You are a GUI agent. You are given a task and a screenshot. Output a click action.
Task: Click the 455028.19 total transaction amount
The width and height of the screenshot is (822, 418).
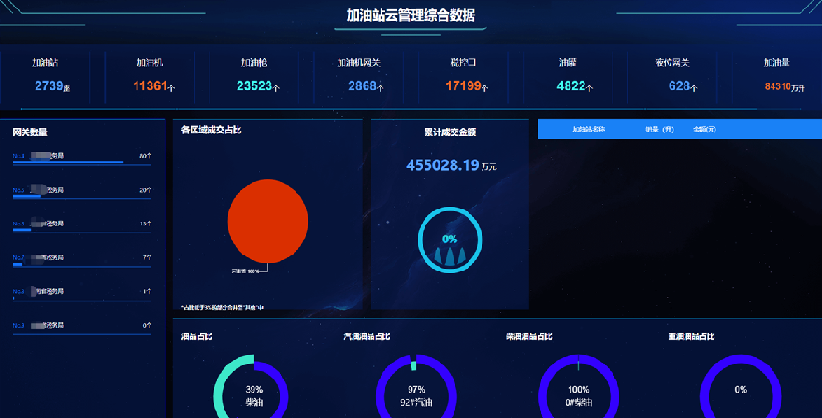click(443, 165)
